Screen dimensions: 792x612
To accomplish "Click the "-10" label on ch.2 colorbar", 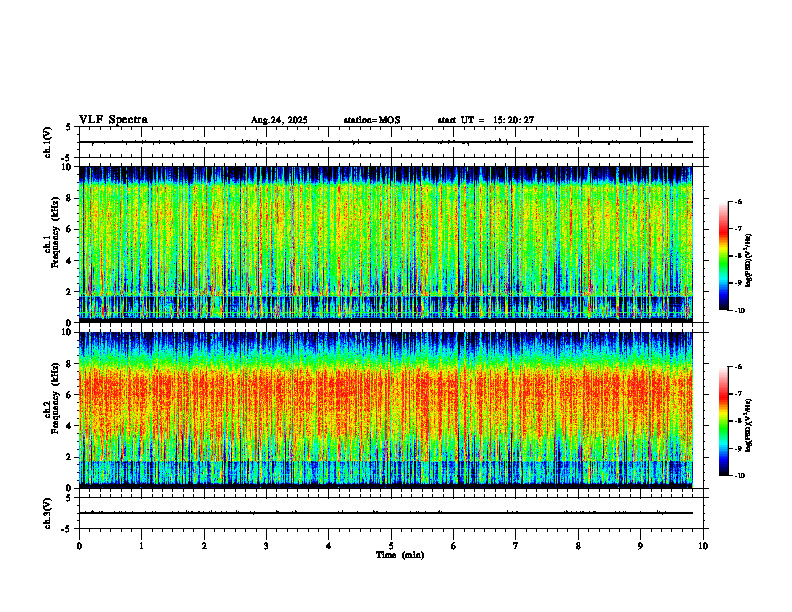I will tap(740, 476).
